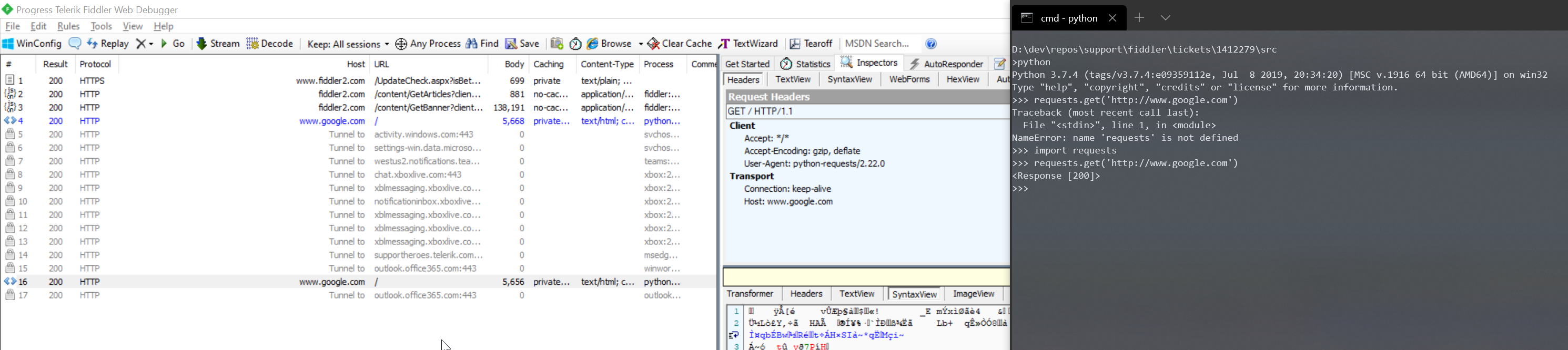Screen dimensions: 1568x350
Task: Select the response Transformer tab
Action: [x=750, y=294]
